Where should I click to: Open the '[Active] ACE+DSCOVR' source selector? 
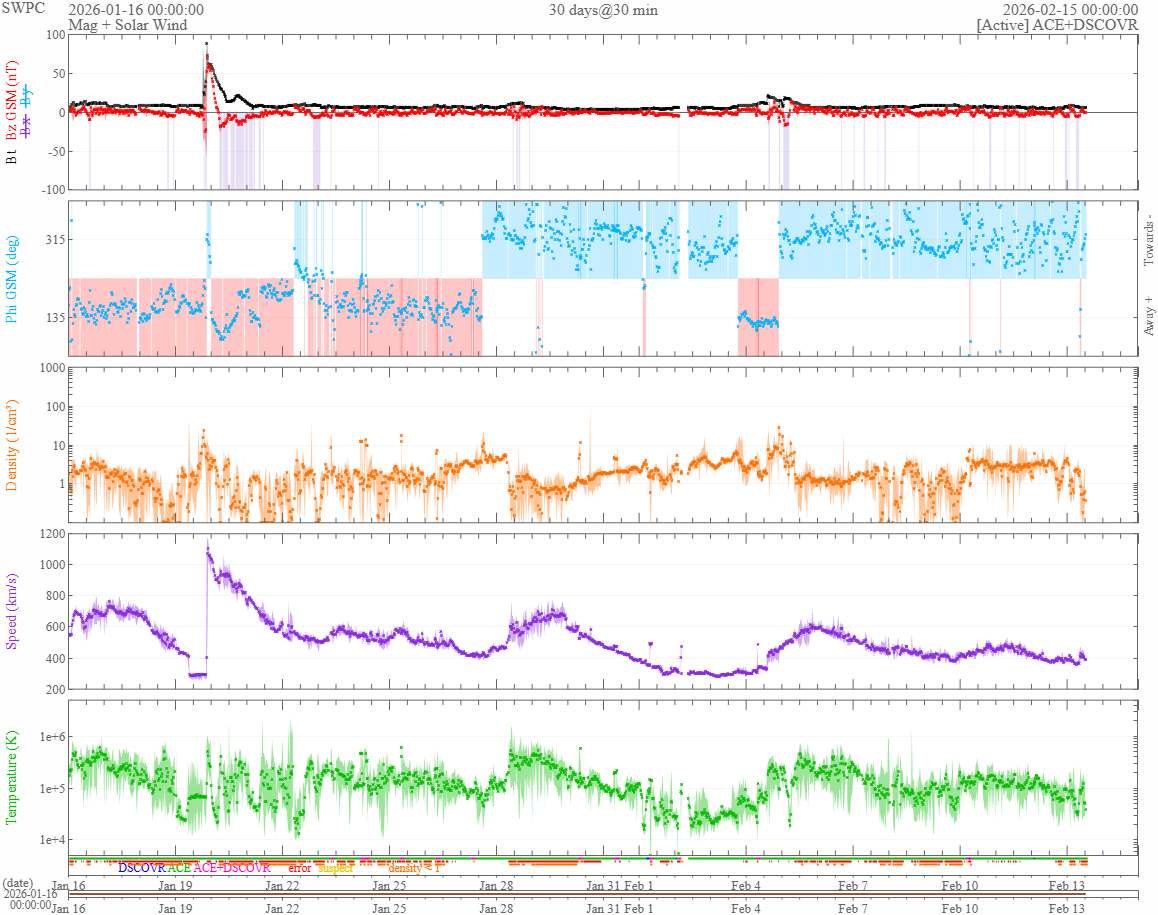coord(1057,24)
